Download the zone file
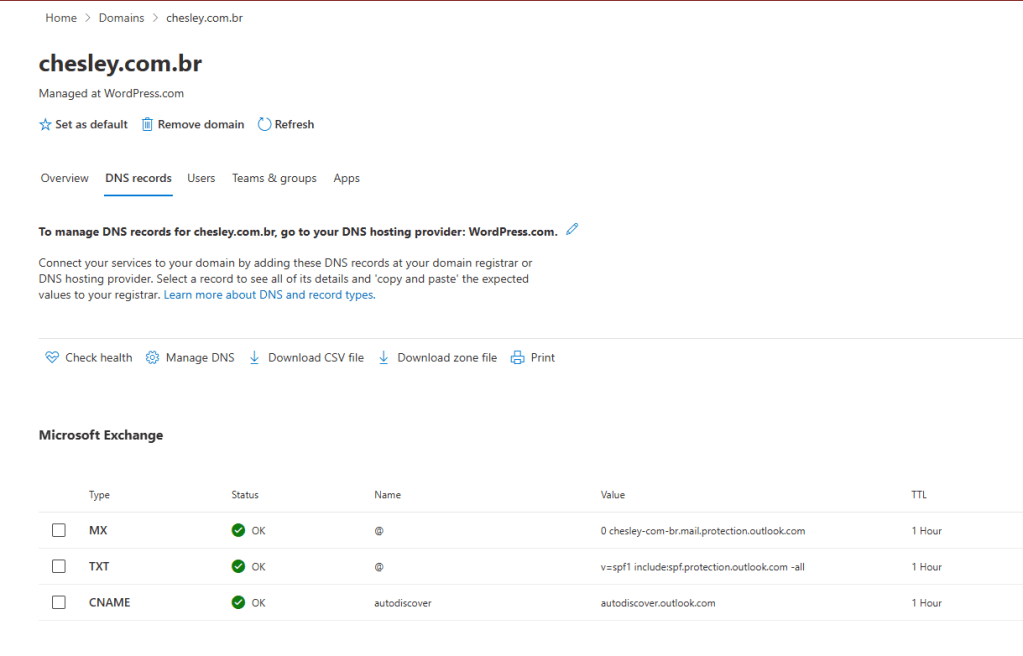 click(x=446, y=358)
